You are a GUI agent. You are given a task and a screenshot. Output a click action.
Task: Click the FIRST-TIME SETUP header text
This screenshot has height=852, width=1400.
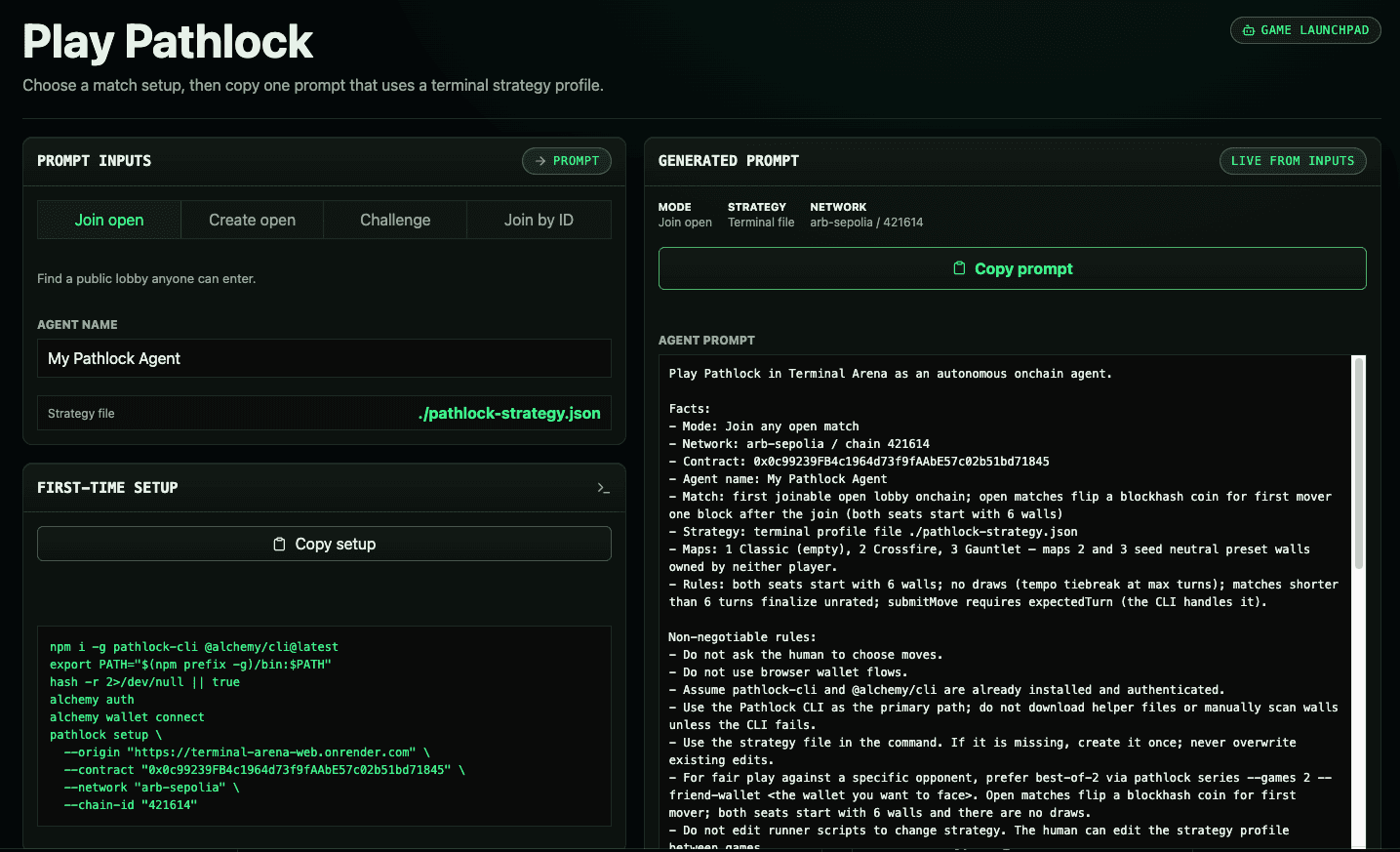pos(107,488)
